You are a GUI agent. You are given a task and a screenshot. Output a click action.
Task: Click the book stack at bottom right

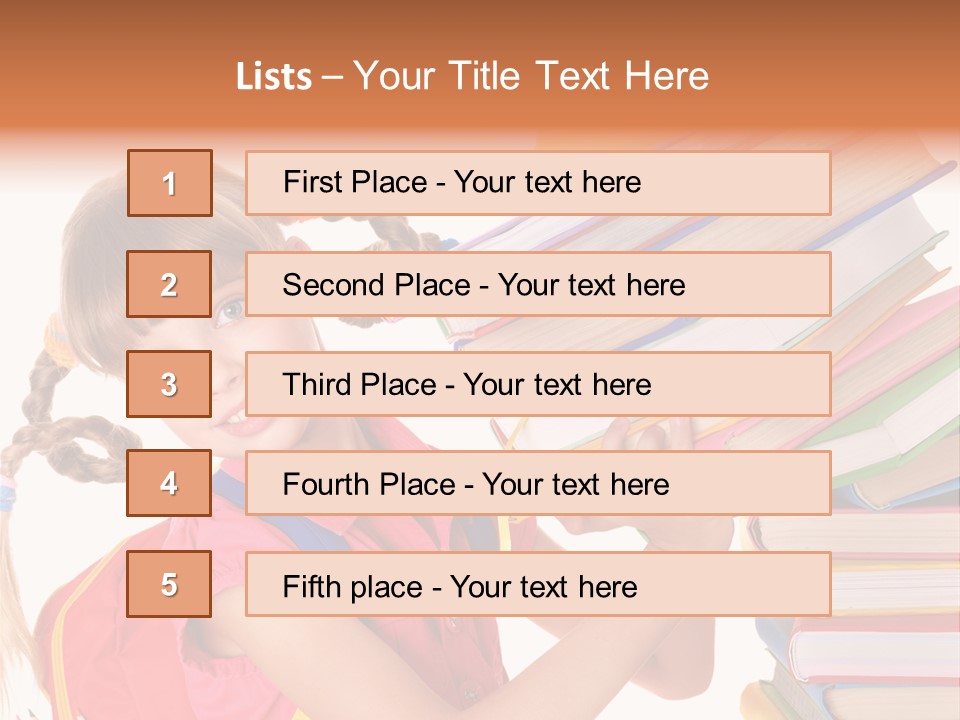point(870,650)
